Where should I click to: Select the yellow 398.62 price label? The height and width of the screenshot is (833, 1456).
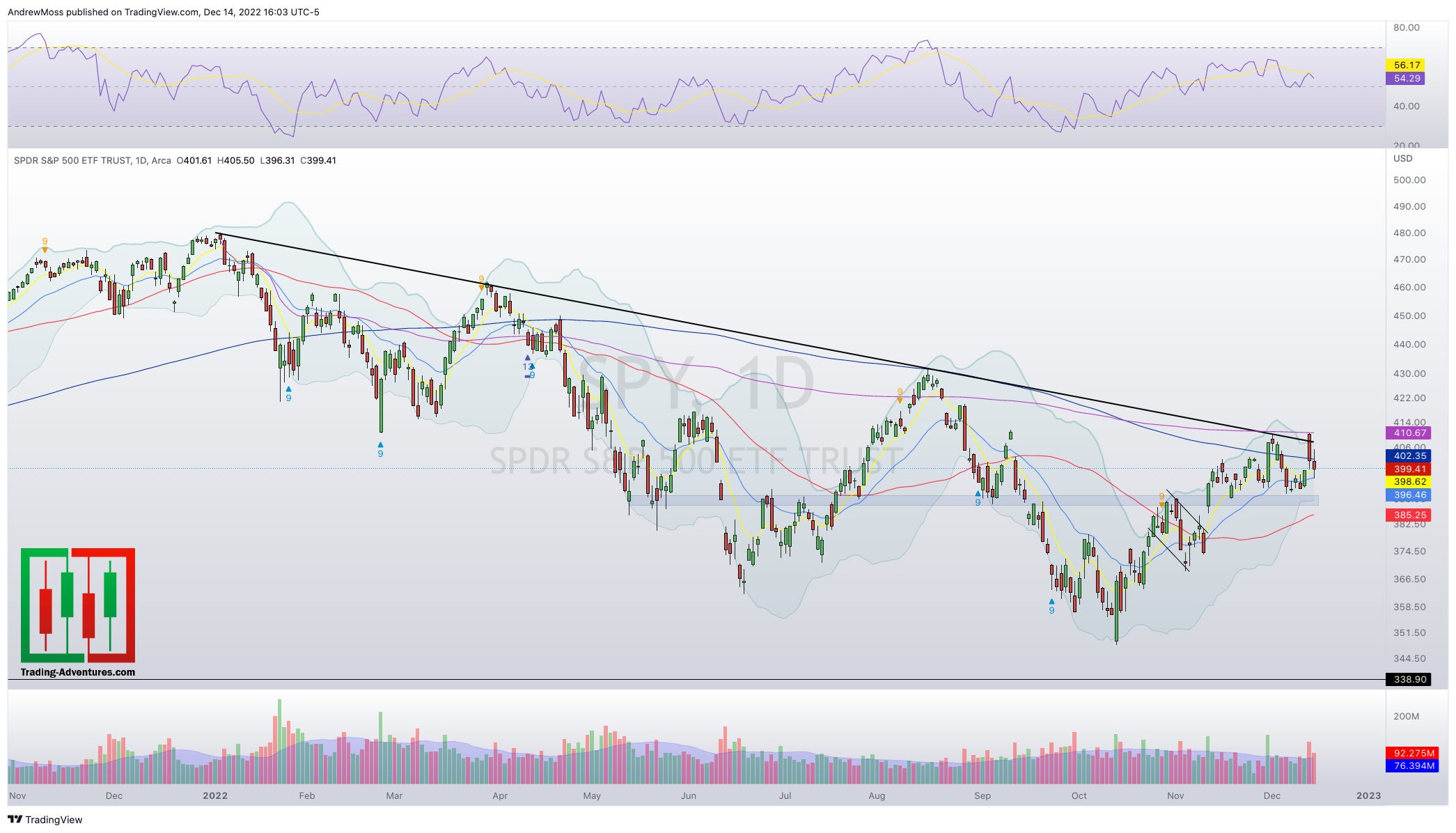tap(1409, 481)
